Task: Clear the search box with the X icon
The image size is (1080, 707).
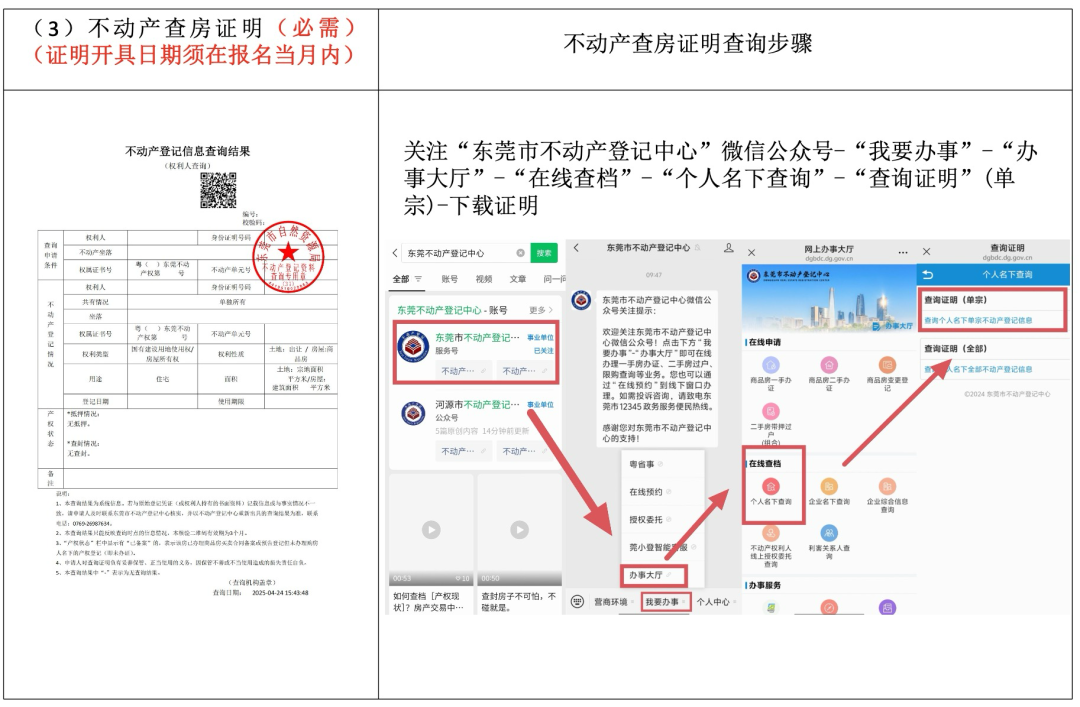Action: point(520,253)
